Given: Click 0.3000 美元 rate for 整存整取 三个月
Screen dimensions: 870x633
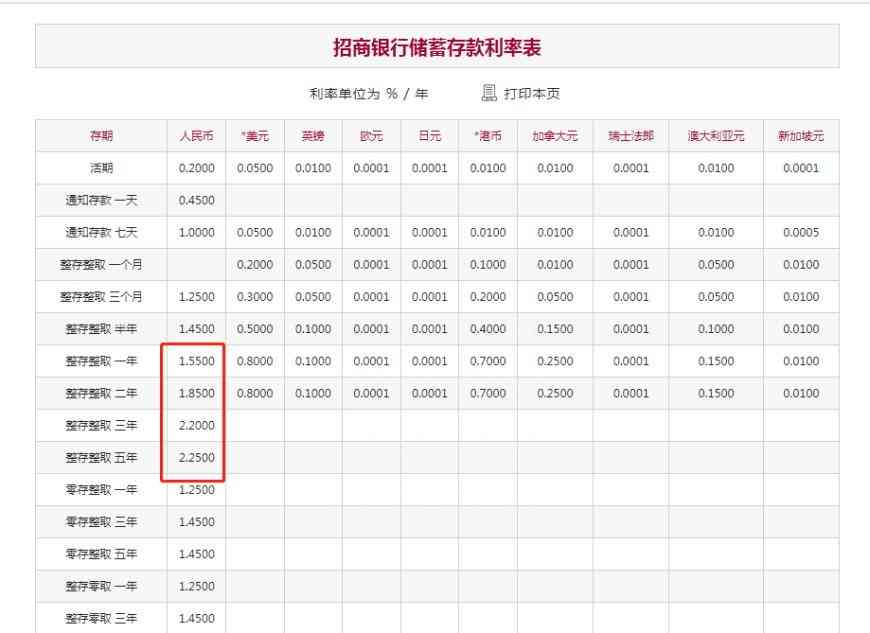Looking at the screenshot, I should (x=255, y=297).
